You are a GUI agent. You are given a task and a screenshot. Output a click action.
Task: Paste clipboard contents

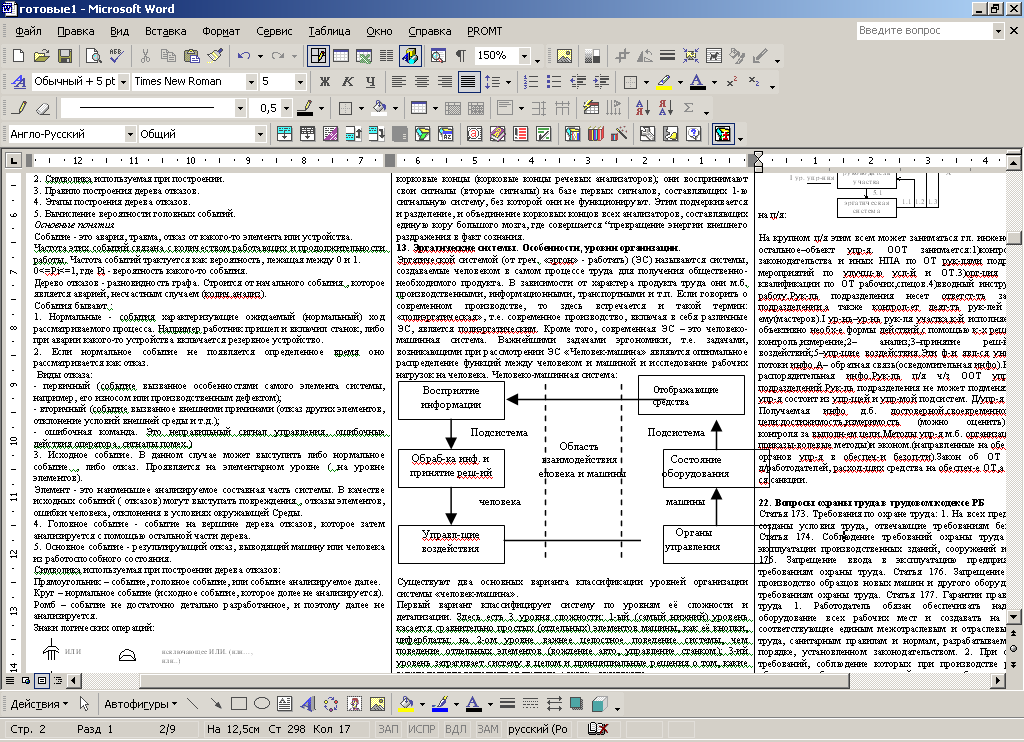(191, 56)
